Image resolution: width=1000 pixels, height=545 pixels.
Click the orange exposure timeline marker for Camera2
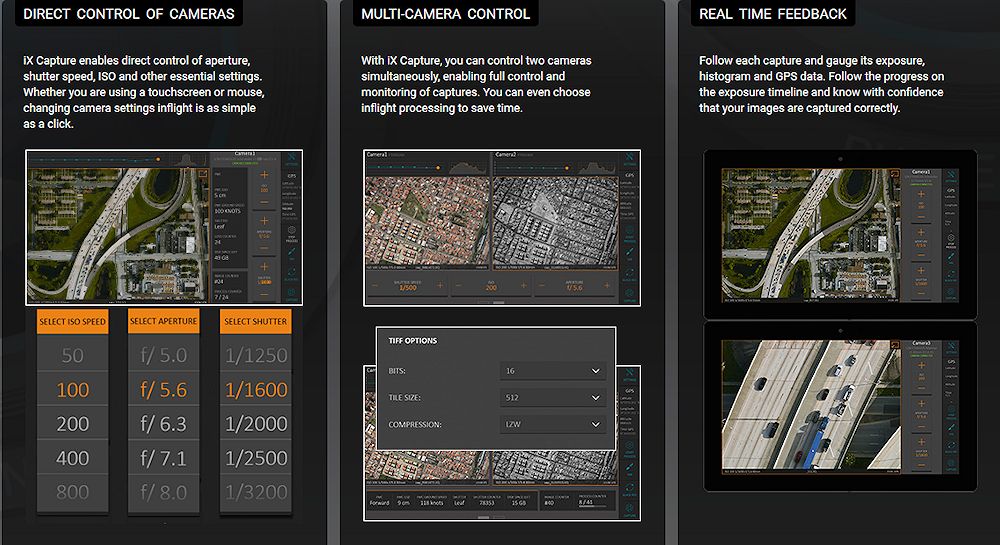pyautogui.click(x=567, y=168)
